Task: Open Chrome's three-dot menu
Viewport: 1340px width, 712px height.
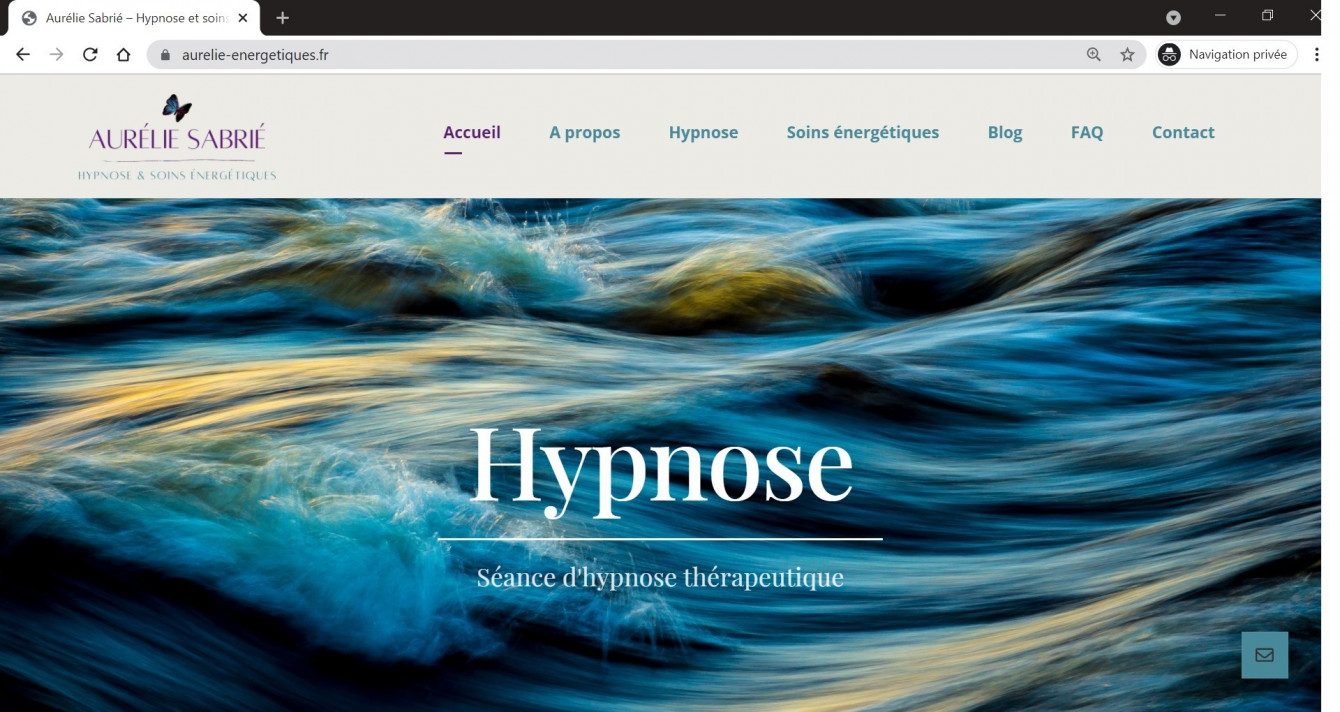Action: pos(1316,54)
